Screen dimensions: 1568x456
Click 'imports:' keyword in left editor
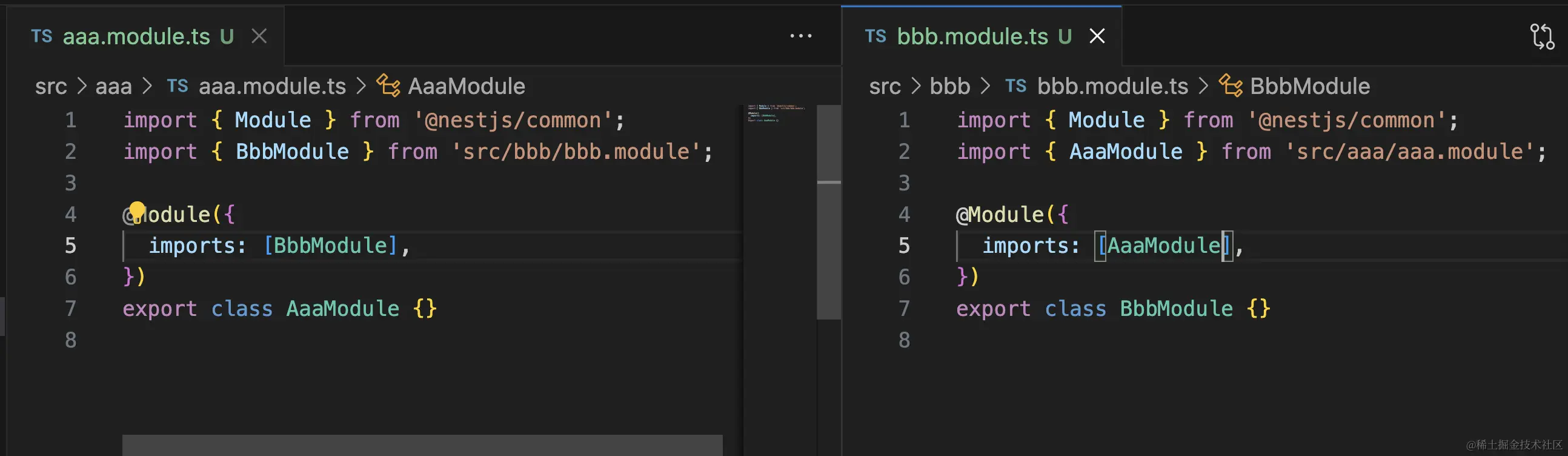198,246
